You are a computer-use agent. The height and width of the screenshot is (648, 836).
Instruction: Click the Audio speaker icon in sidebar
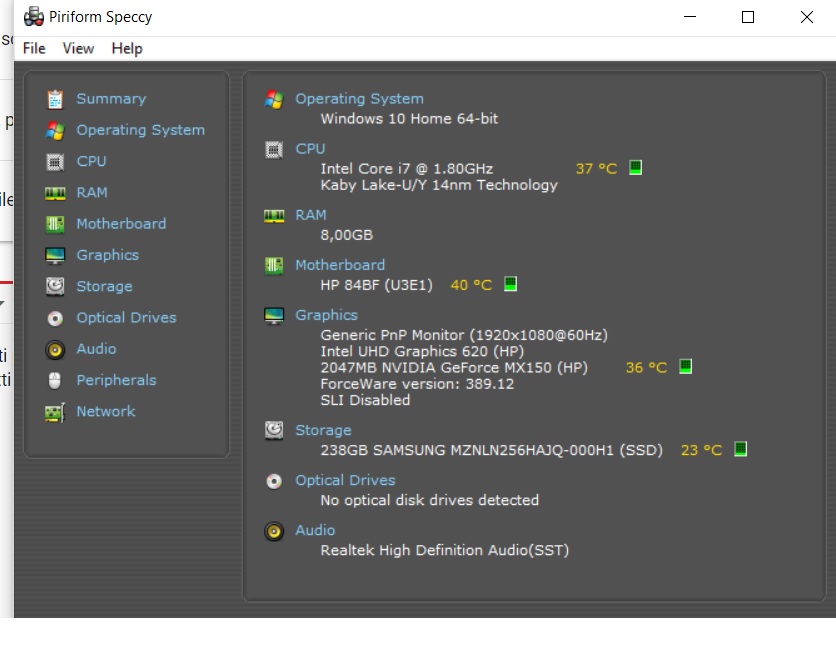tap(55, 350)
